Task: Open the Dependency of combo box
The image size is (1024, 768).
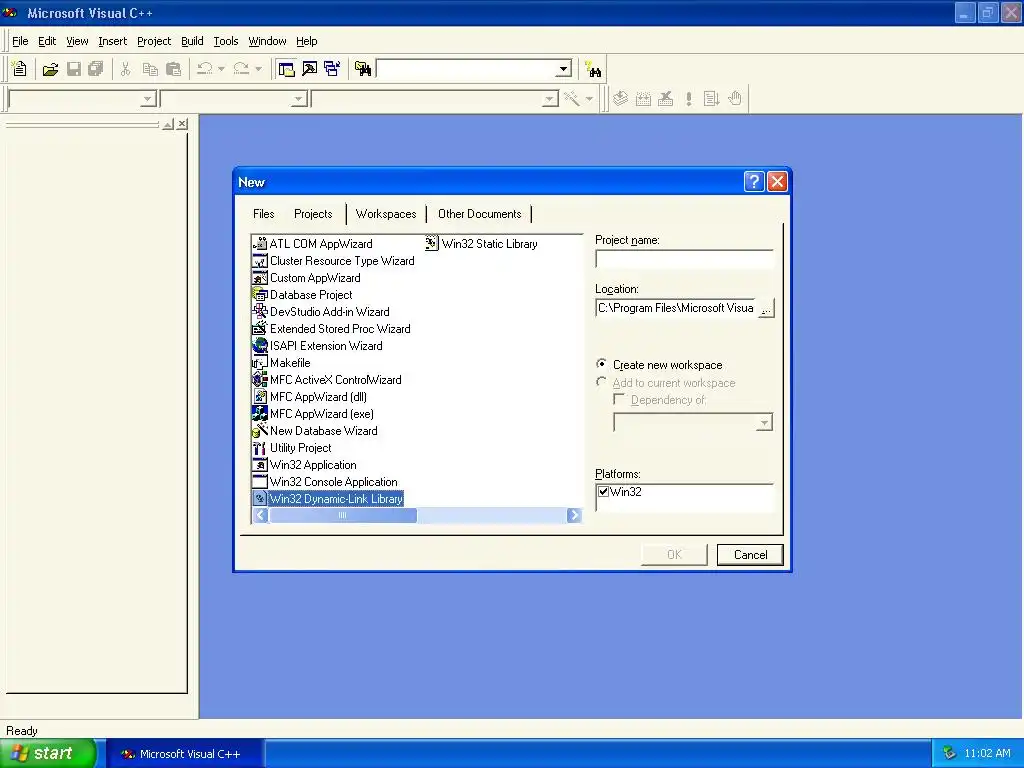Action: (763, 423)
